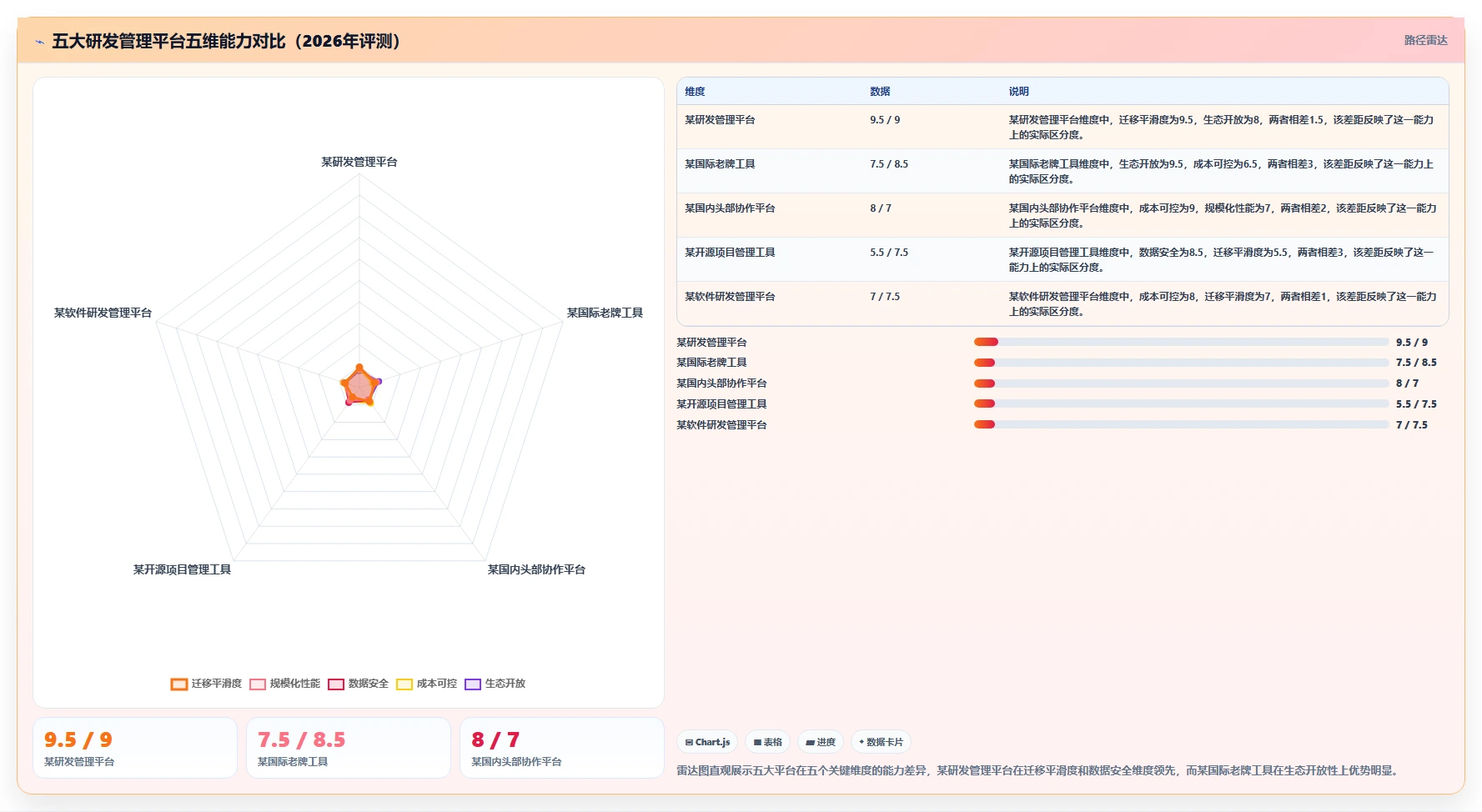Open the 7.5 / 8.5 某国际老牌工具 data card

pyautogui.click(x=349, y=748)
